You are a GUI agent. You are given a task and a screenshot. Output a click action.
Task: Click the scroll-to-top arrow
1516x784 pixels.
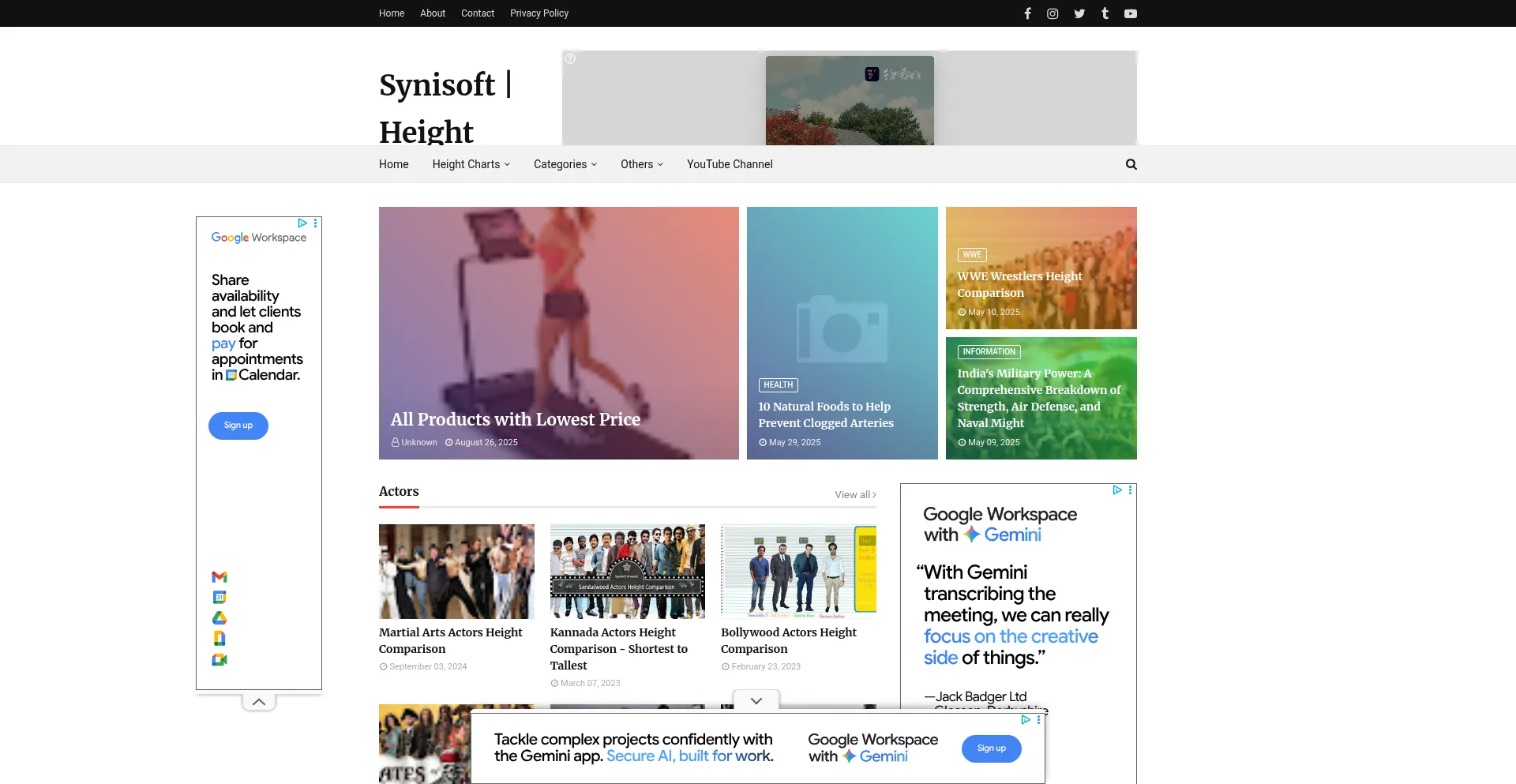(x=258, y=701)
